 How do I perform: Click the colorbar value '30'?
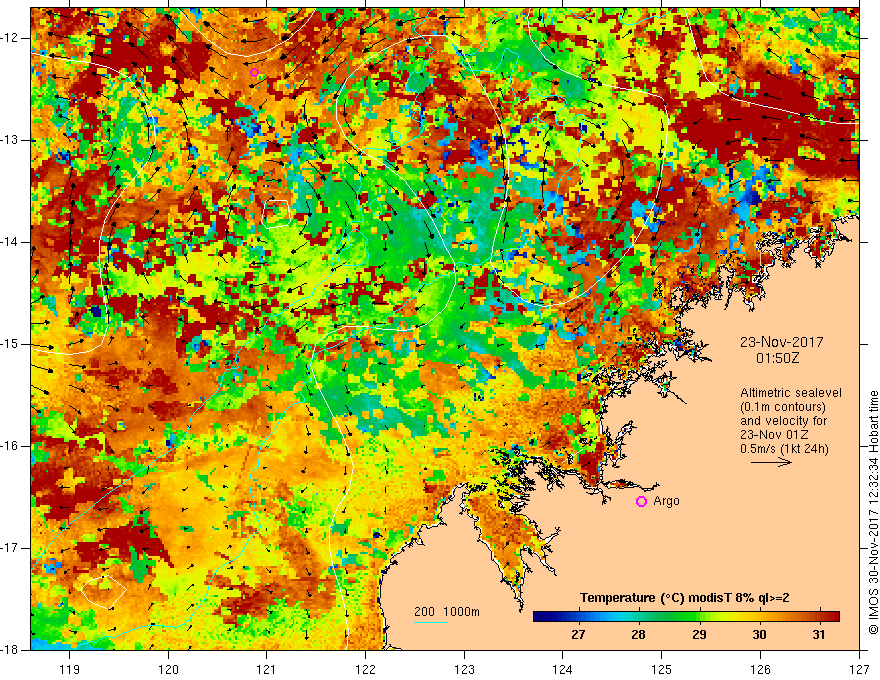[759, 635]
